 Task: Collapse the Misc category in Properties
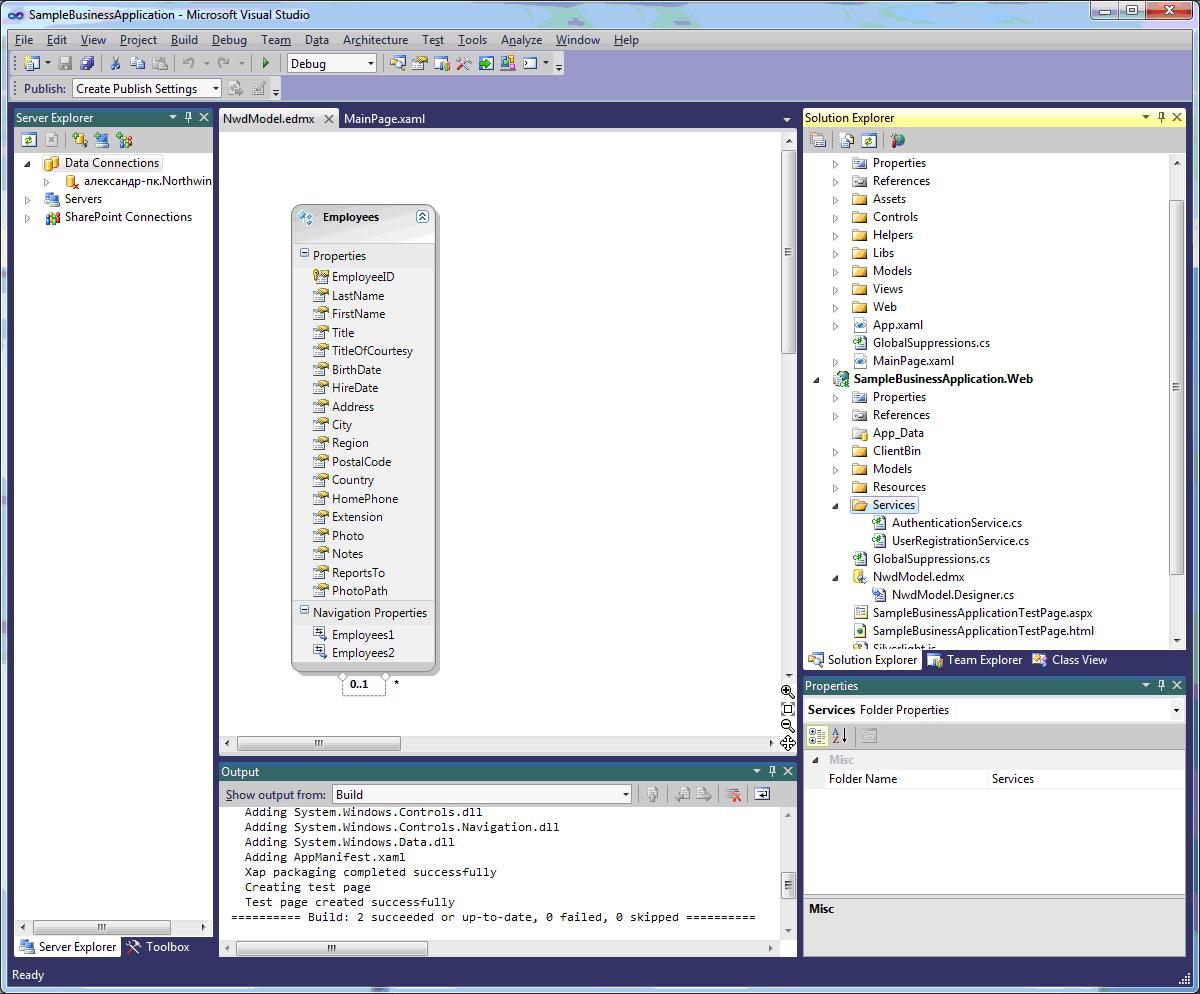(815, 760)
